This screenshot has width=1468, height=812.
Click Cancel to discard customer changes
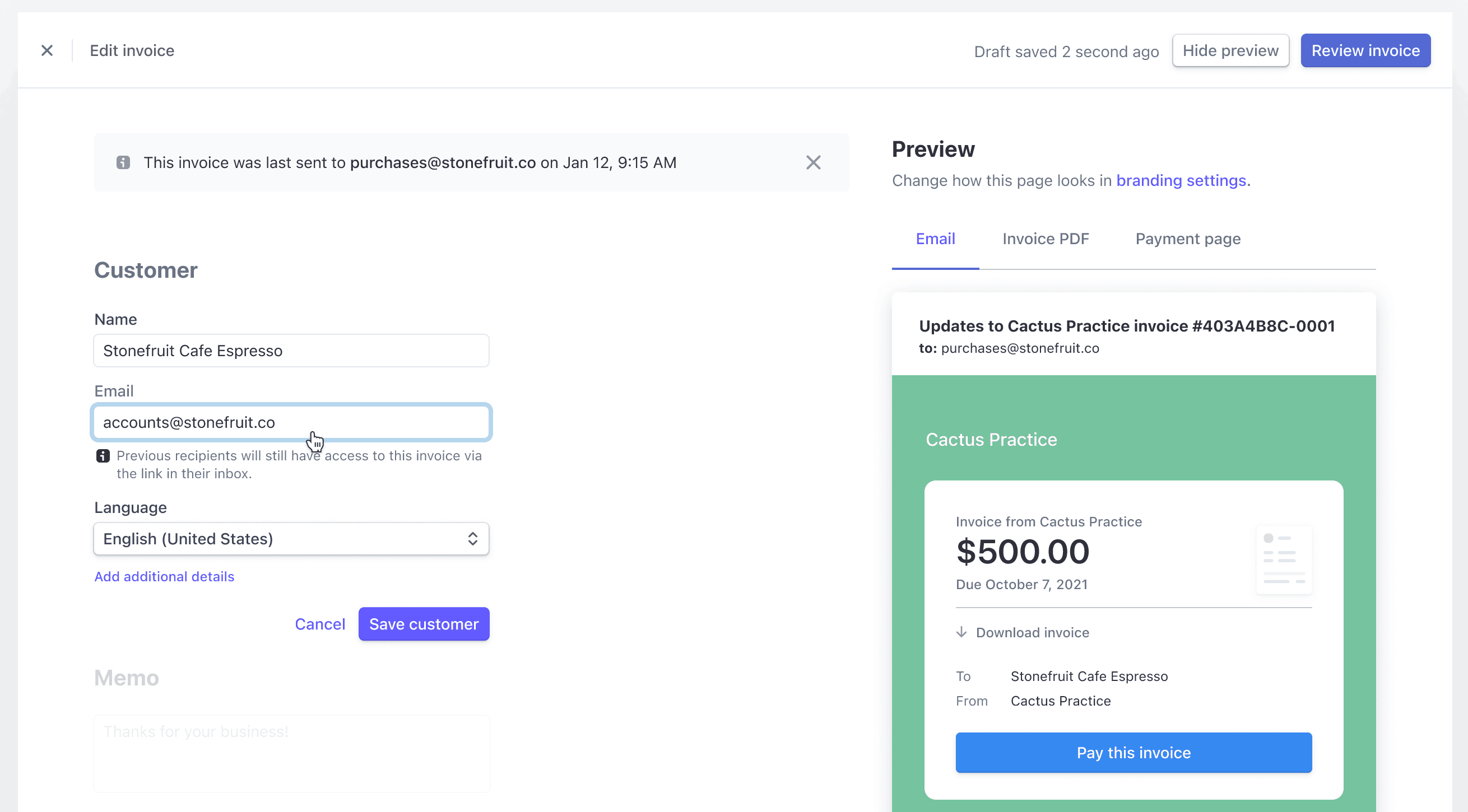tap(319, 623)
